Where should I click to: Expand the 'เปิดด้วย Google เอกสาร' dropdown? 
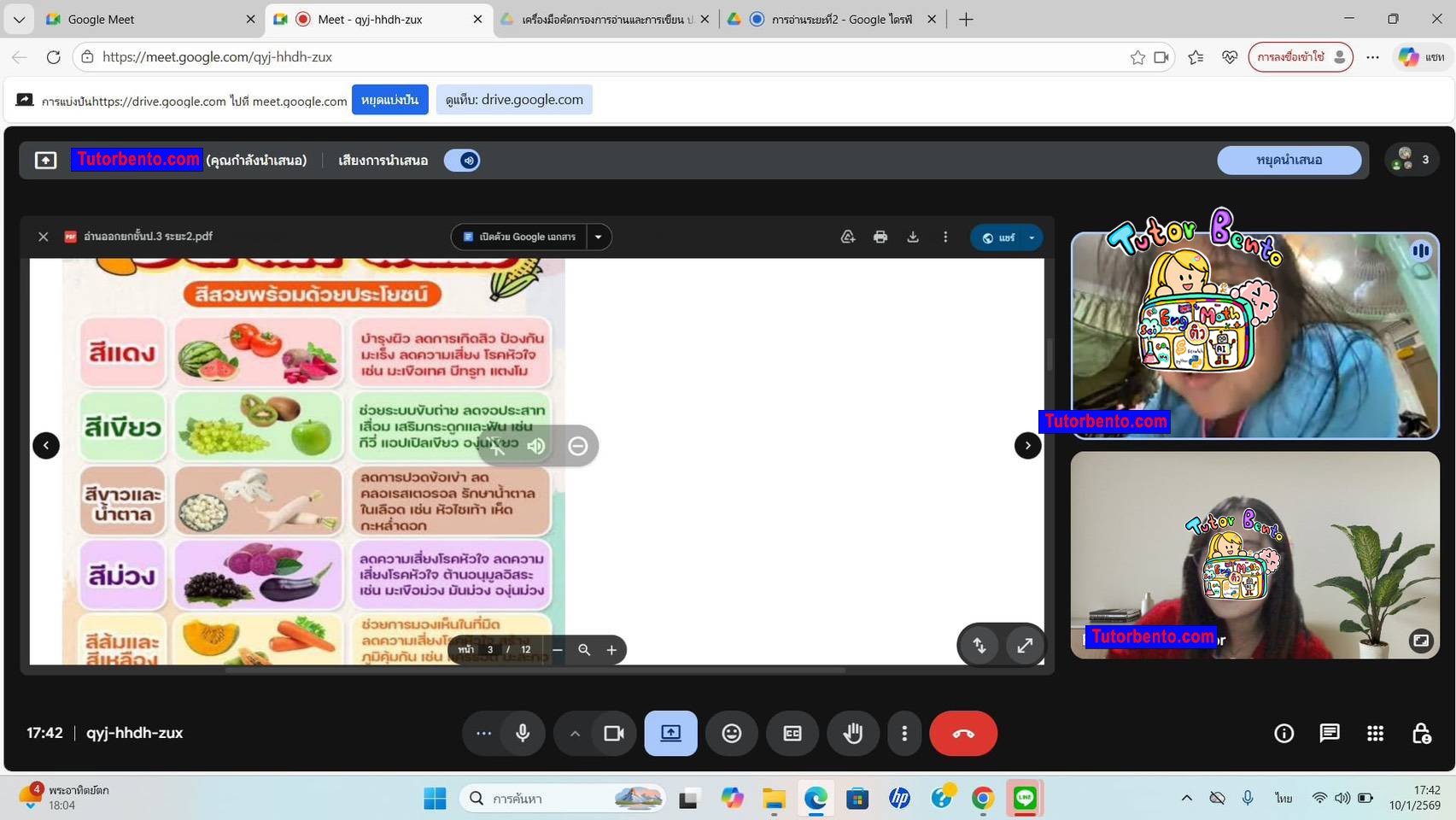[x=598, y=237]
